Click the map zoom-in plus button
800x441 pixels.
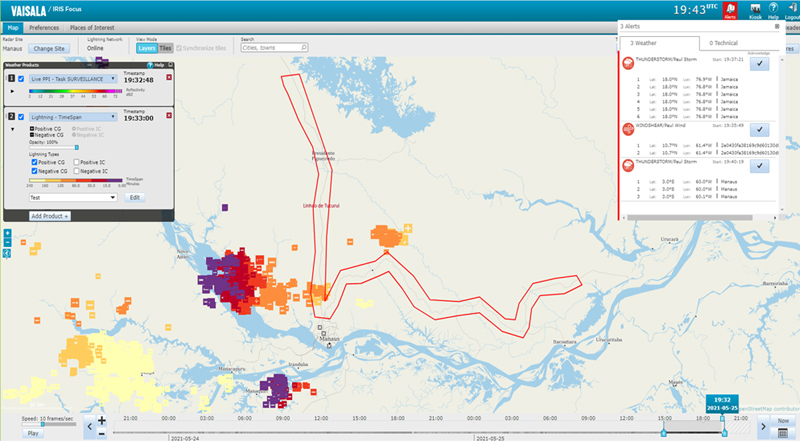pyautogui.click(x=7, y=234)
